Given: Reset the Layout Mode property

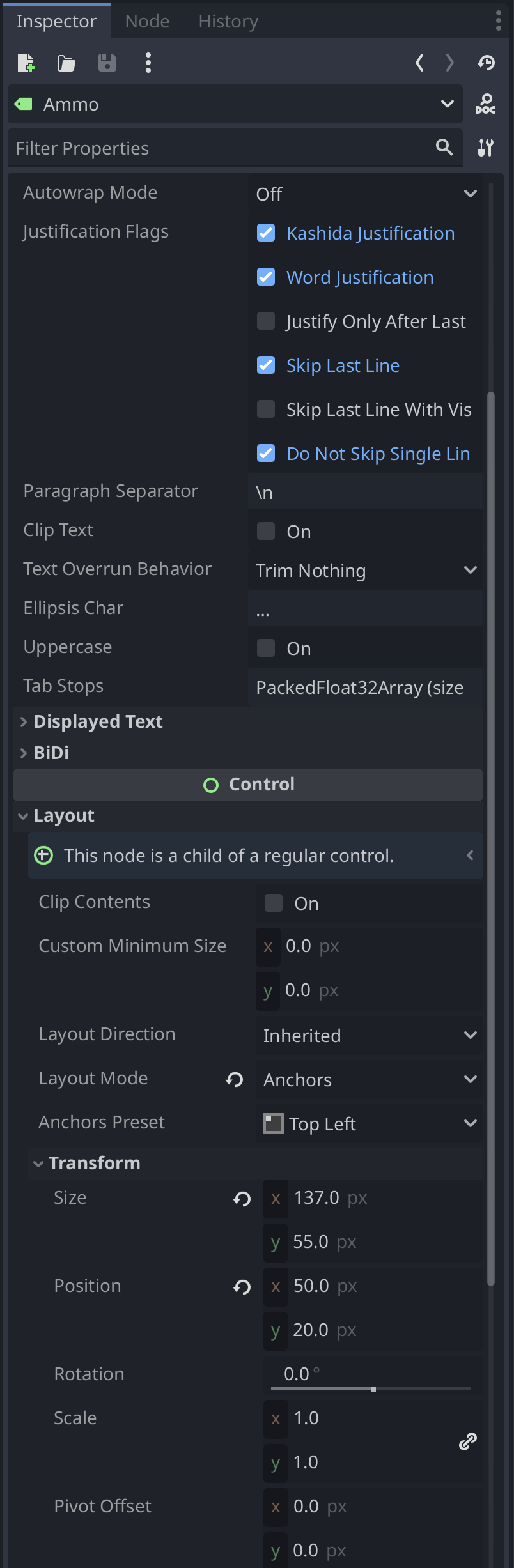Looking at the screenshot, I should click(x=235, y=1079).
